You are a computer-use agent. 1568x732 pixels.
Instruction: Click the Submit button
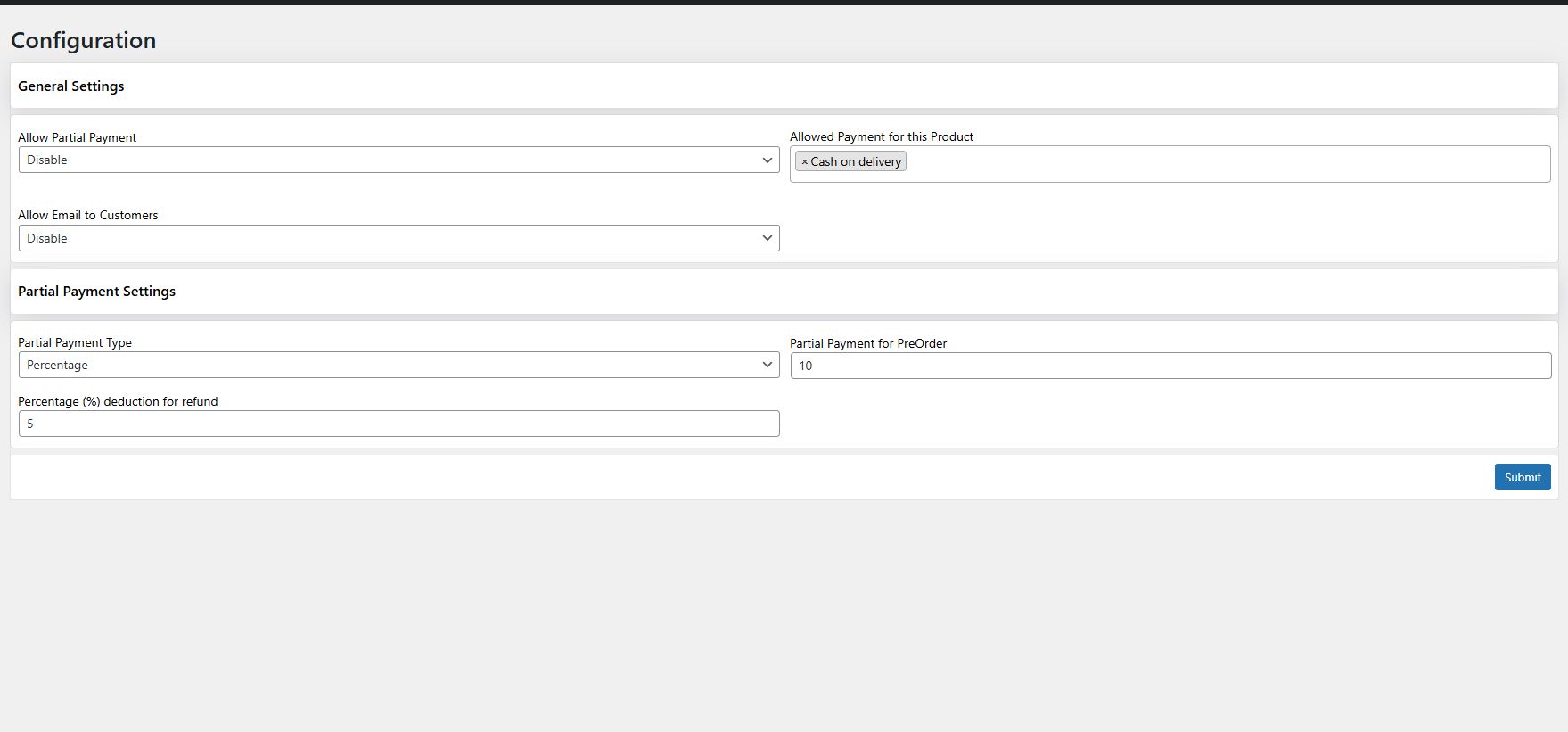[1522, 477]
